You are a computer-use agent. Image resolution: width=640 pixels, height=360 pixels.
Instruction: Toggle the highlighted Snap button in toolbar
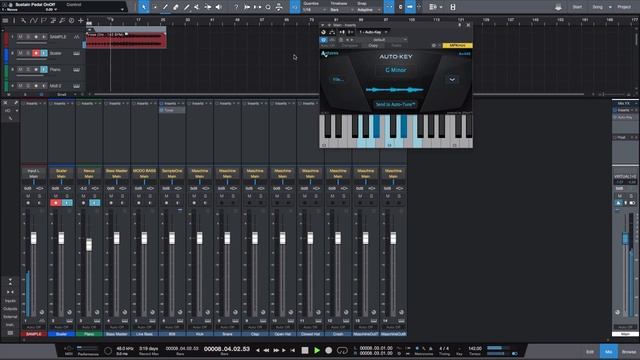(x=389, y=7)
